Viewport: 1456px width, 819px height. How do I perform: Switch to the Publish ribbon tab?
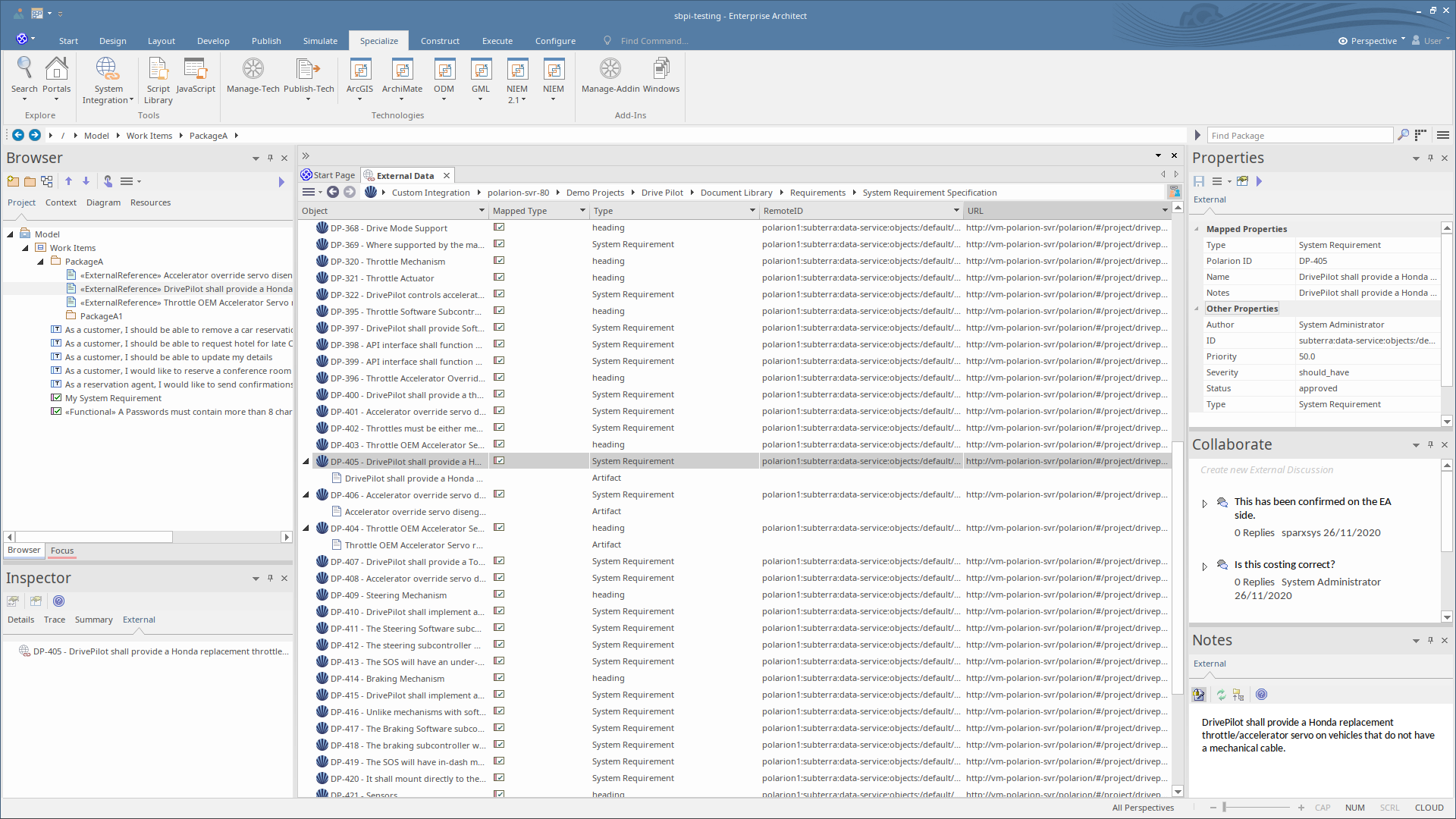(266, 41)
